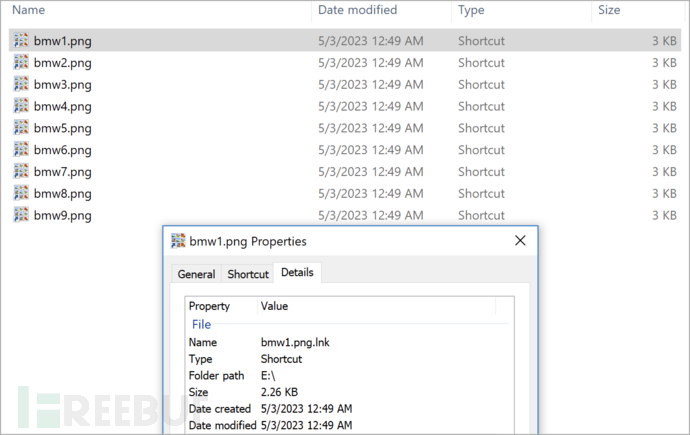
Task: Select the Name property row bmw1.png.lnk
Action: [x=296, y=343]
